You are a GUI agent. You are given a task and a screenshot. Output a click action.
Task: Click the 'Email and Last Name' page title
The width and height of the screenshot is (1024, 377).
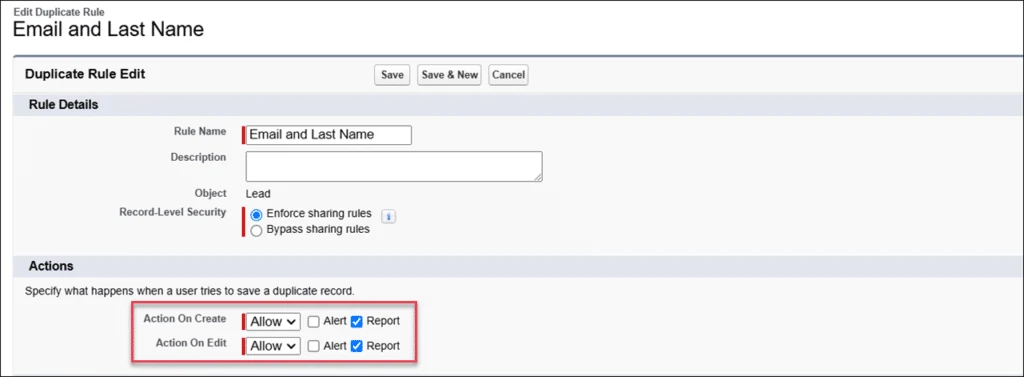pos(108,29)
